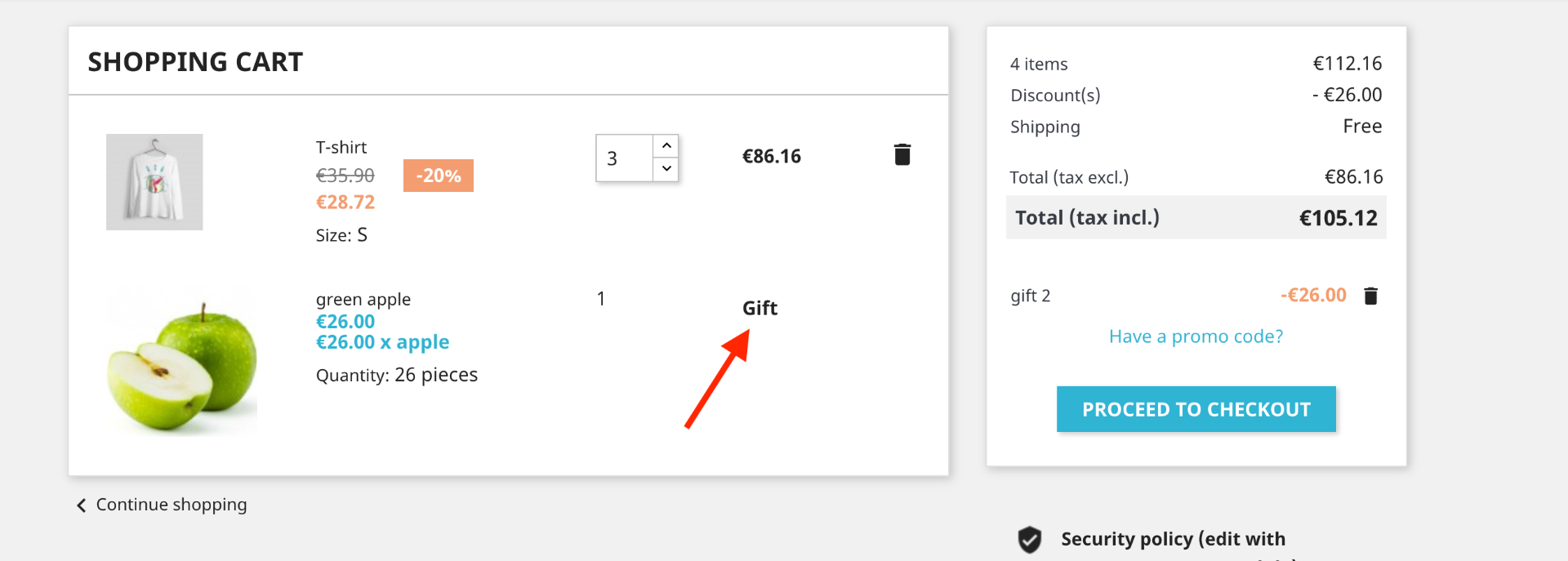
Task: Click the -€26.00 voucher amount
Action: pyautogui.click(x=1313, y=295)
